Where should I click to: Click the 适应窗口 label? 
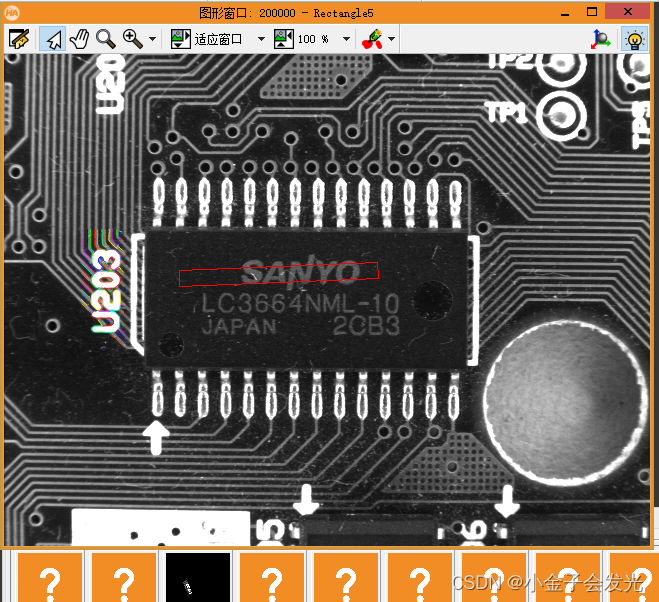point(218,39)
